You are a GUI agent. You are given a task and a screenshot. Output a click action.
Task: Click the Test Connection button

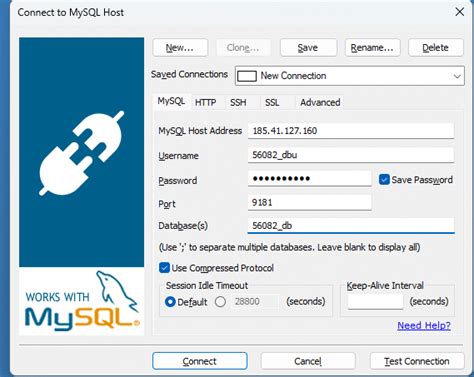[417, 361]
